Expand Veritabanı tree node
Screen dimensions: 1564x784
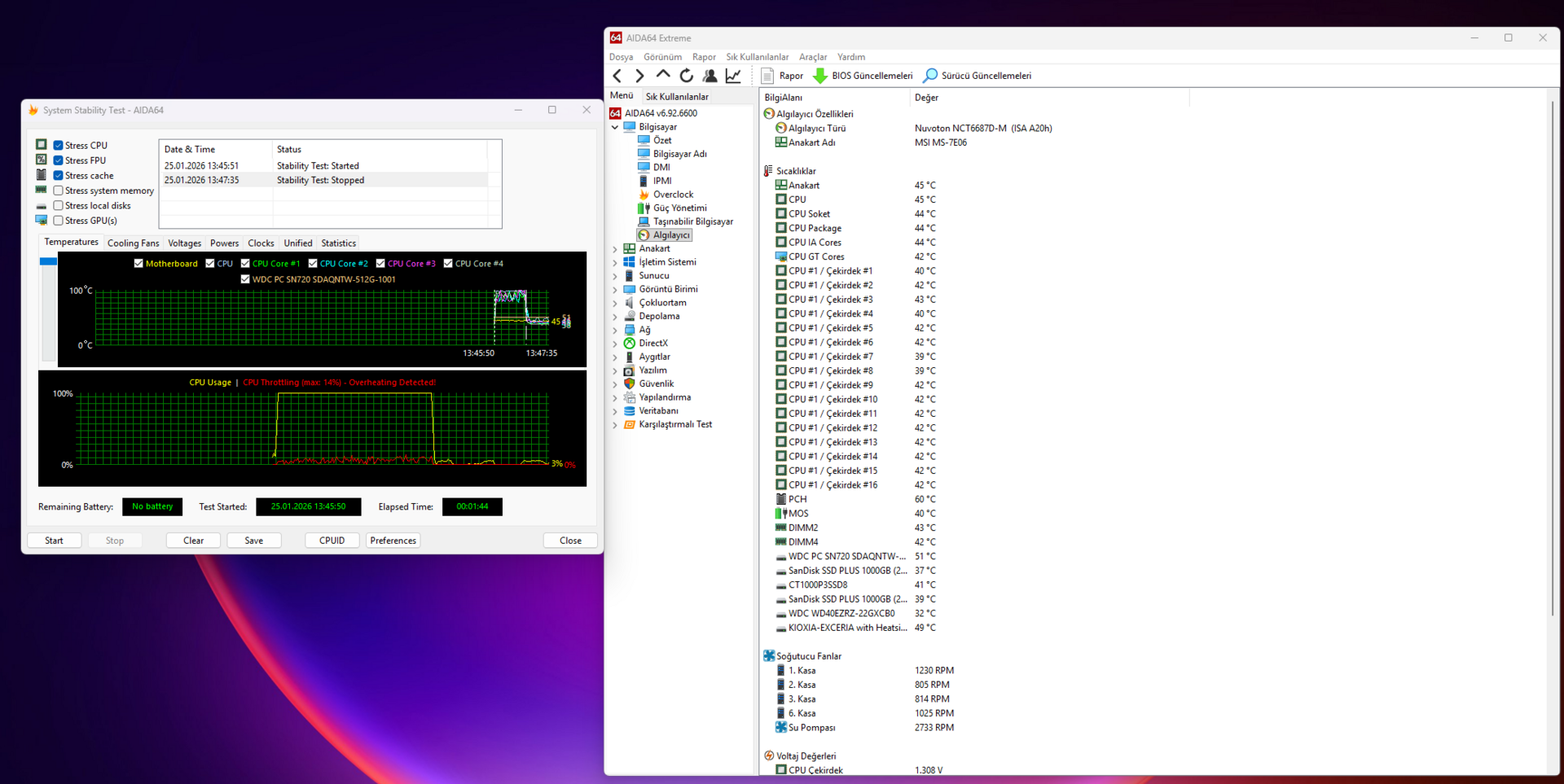coord(615,411)
